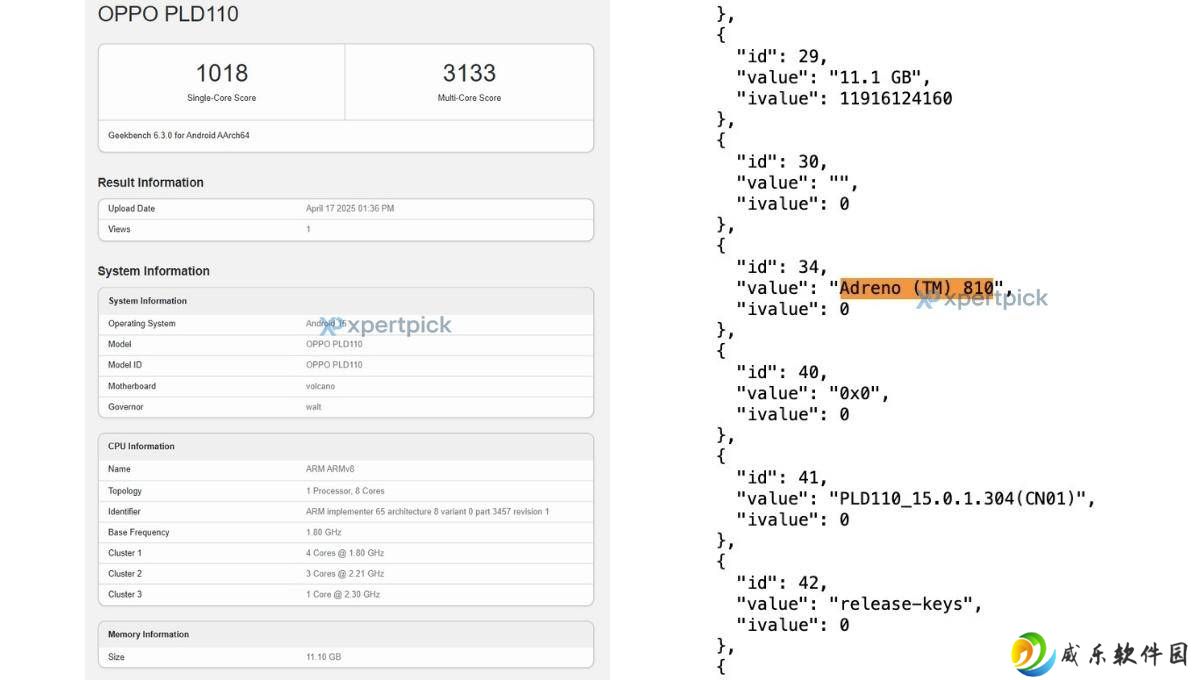Click the Upload Date label
The image size is (1200, 680).
click(131, 208)
